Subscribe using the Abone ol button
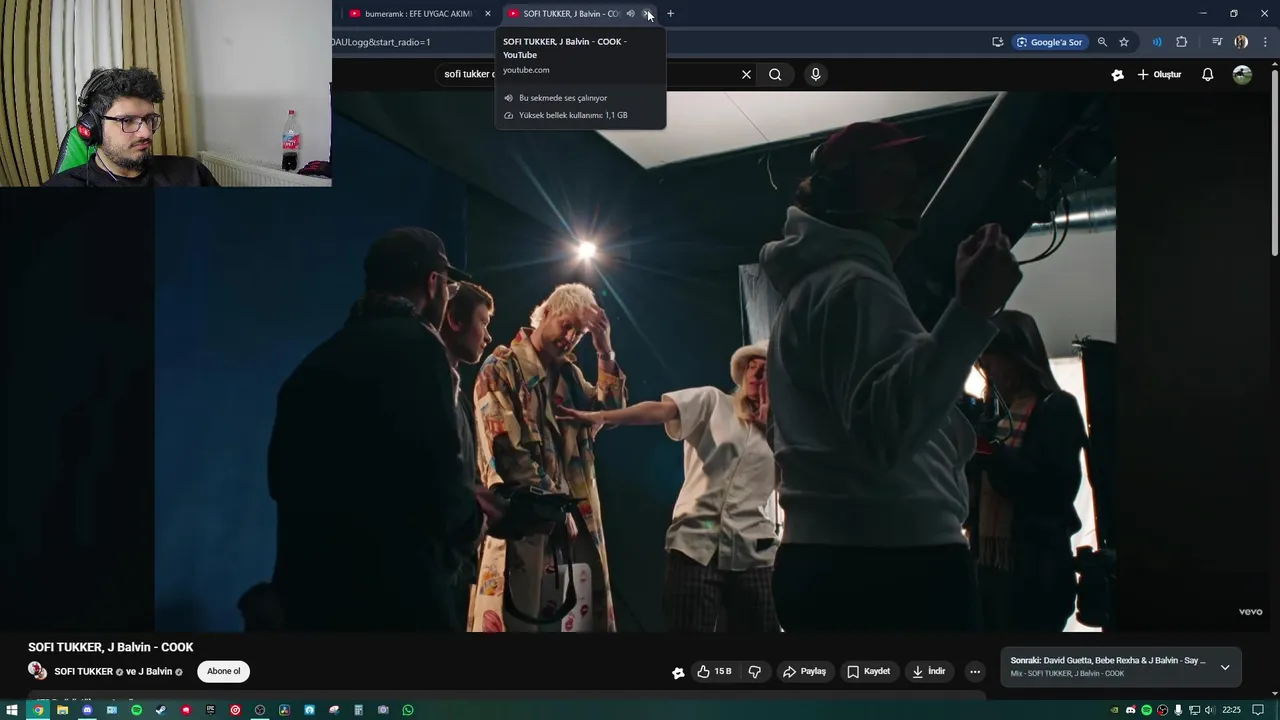This screenshot has height=720, width=1280. (x=224, y=671)
